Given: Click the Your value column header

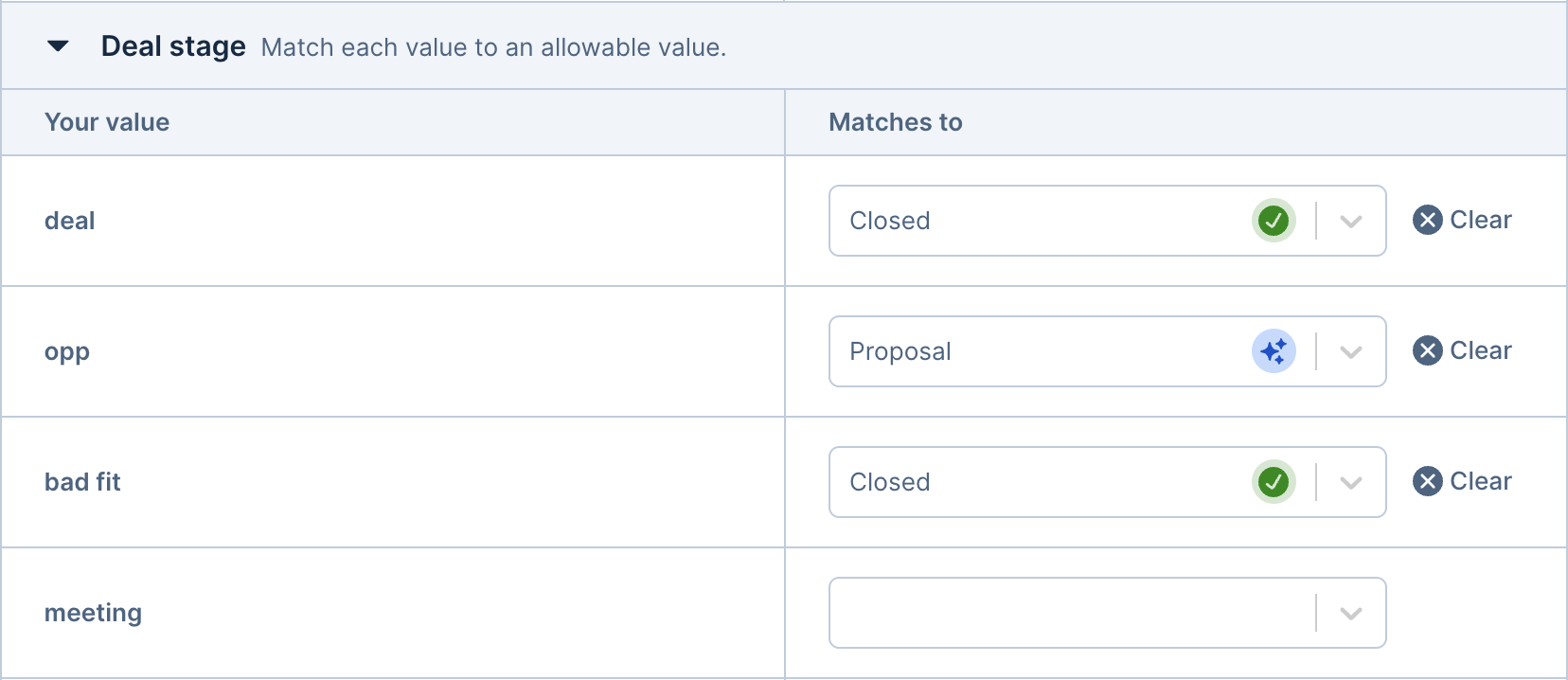Looking at the screenshot, I should [x=106, y=122].
